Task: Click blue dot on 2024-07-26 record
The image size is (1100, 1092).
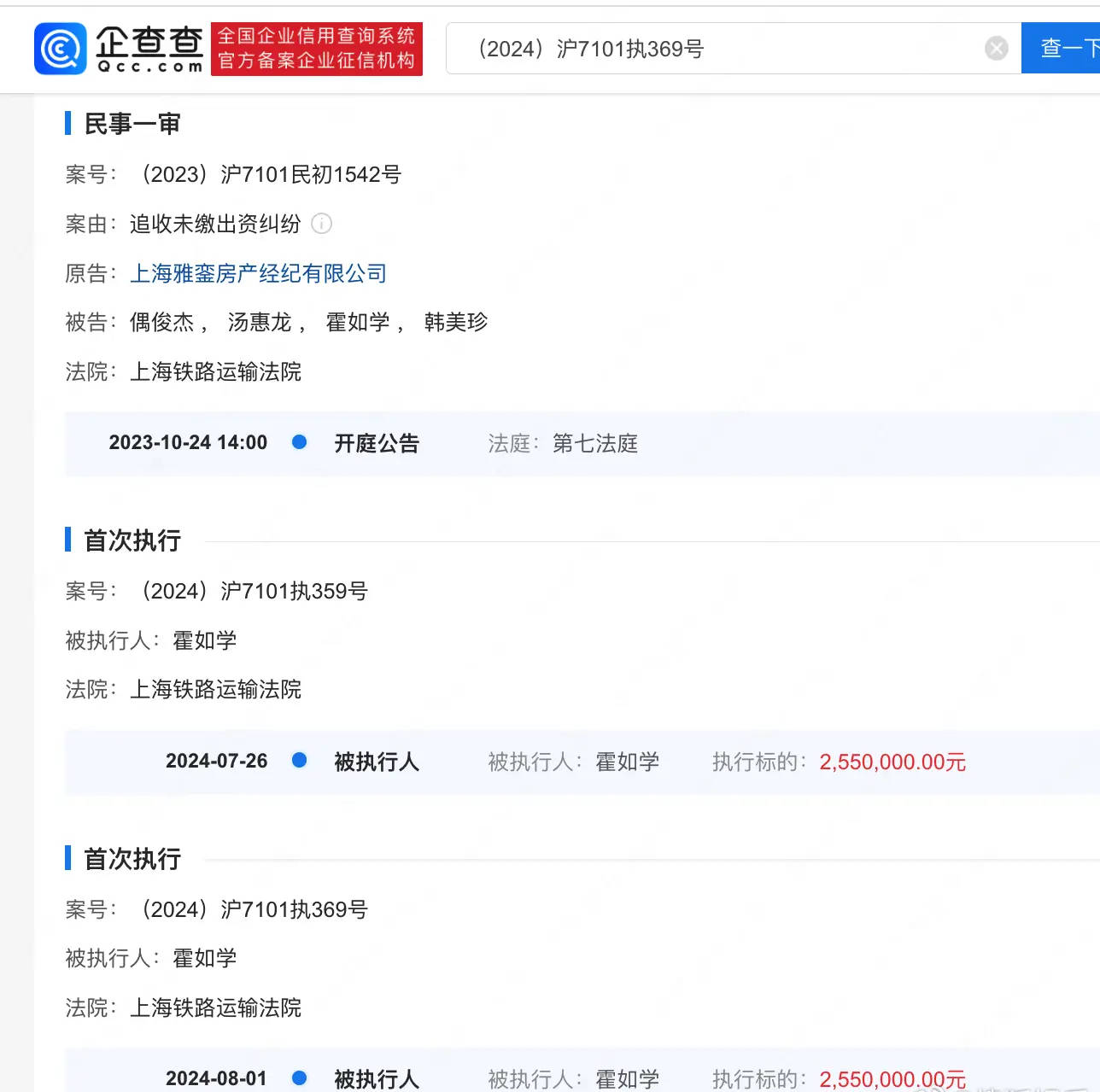Action: (300, 761)
